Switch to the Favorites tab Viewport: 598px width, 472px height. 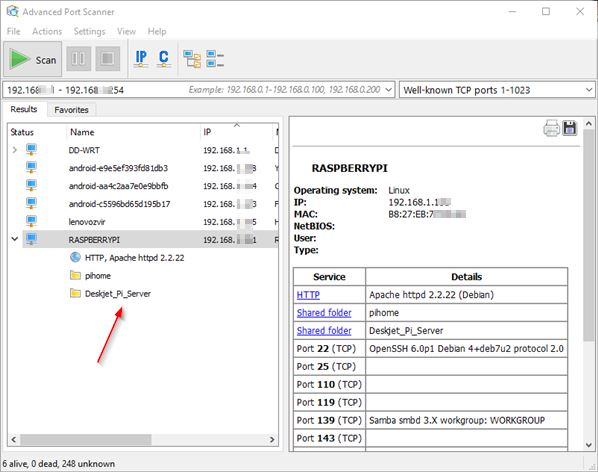tap(71, 110)
